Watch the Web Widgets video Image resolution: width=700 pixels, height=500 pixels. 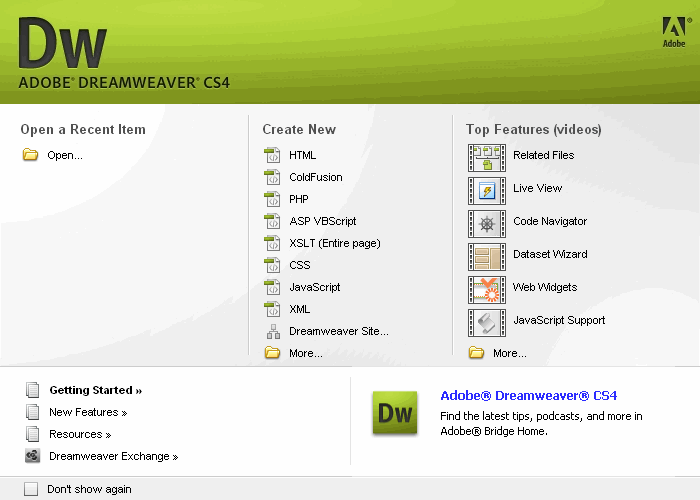coord(545,287)
